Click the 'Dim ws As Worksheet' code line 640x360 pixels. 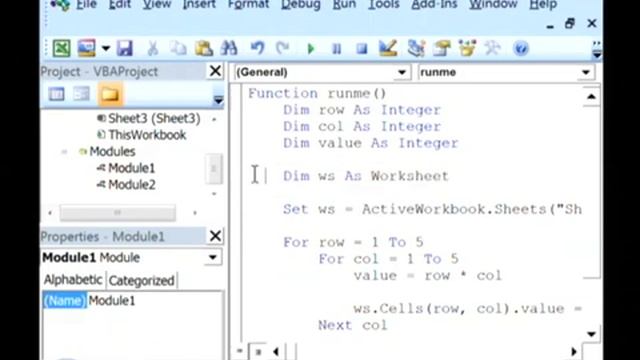click(366, 176)
